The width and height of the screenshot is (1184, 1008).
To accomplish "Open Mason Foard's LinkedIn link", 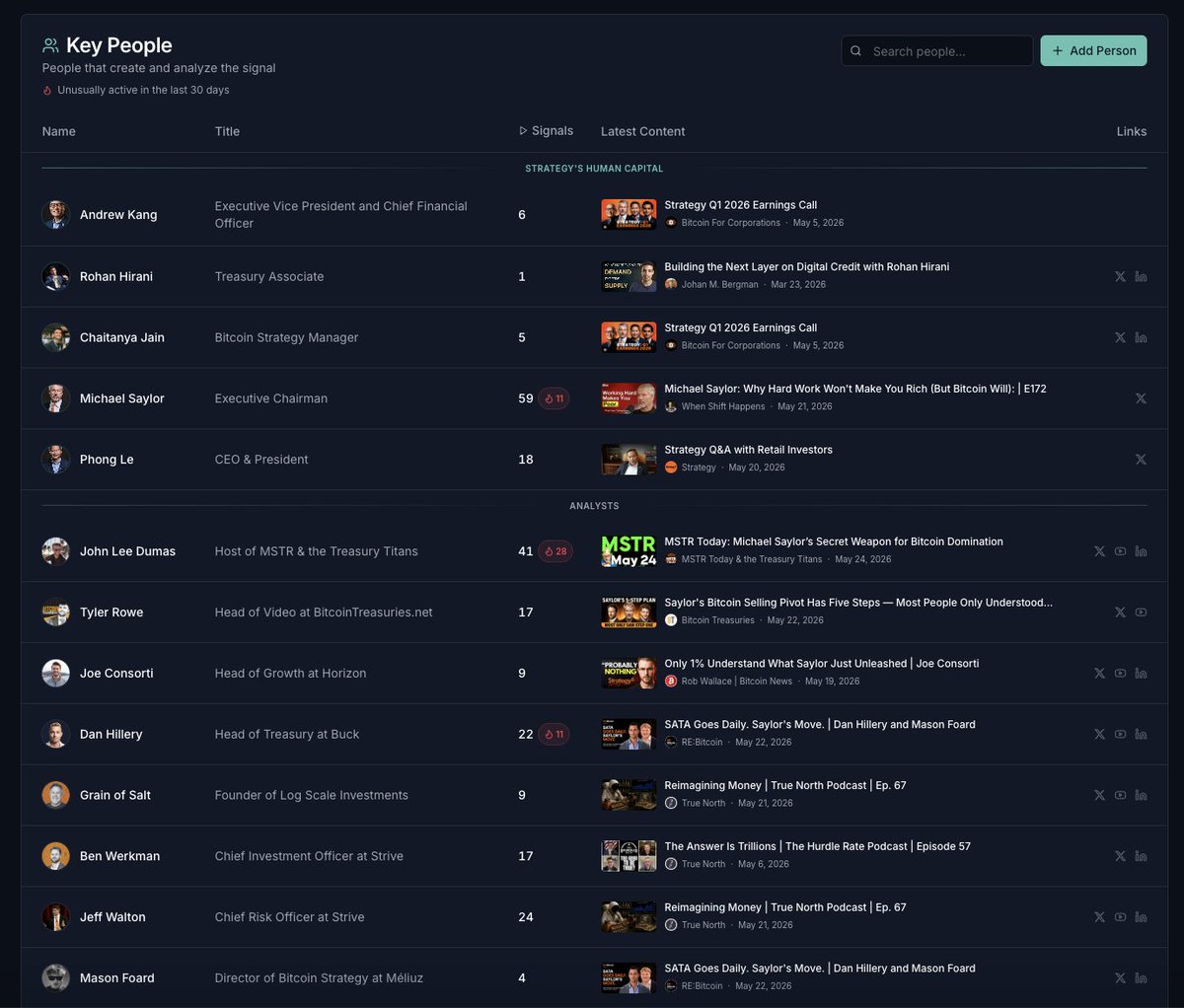I will (1141, 978).
